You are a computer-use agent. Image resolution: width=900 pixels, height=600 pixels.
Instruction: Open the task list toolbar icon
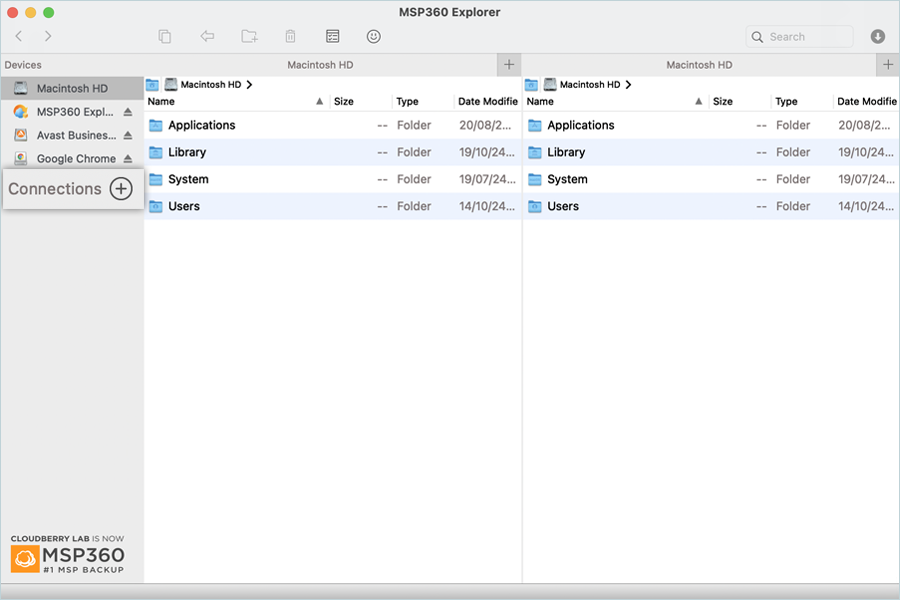coord(332,37)
